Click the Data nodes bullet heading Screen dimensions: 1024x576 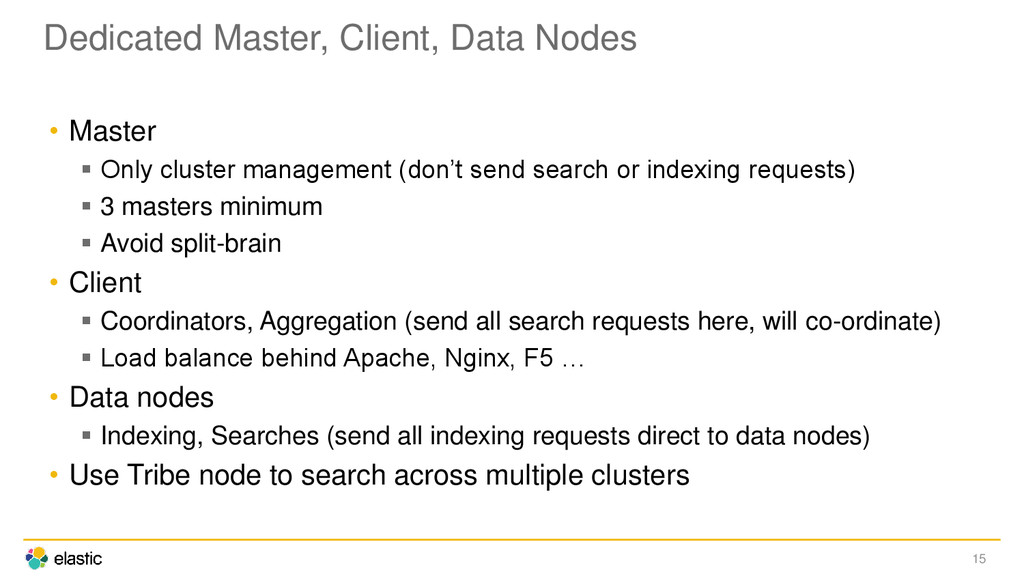pyautogui.click(x=141, y=398)
